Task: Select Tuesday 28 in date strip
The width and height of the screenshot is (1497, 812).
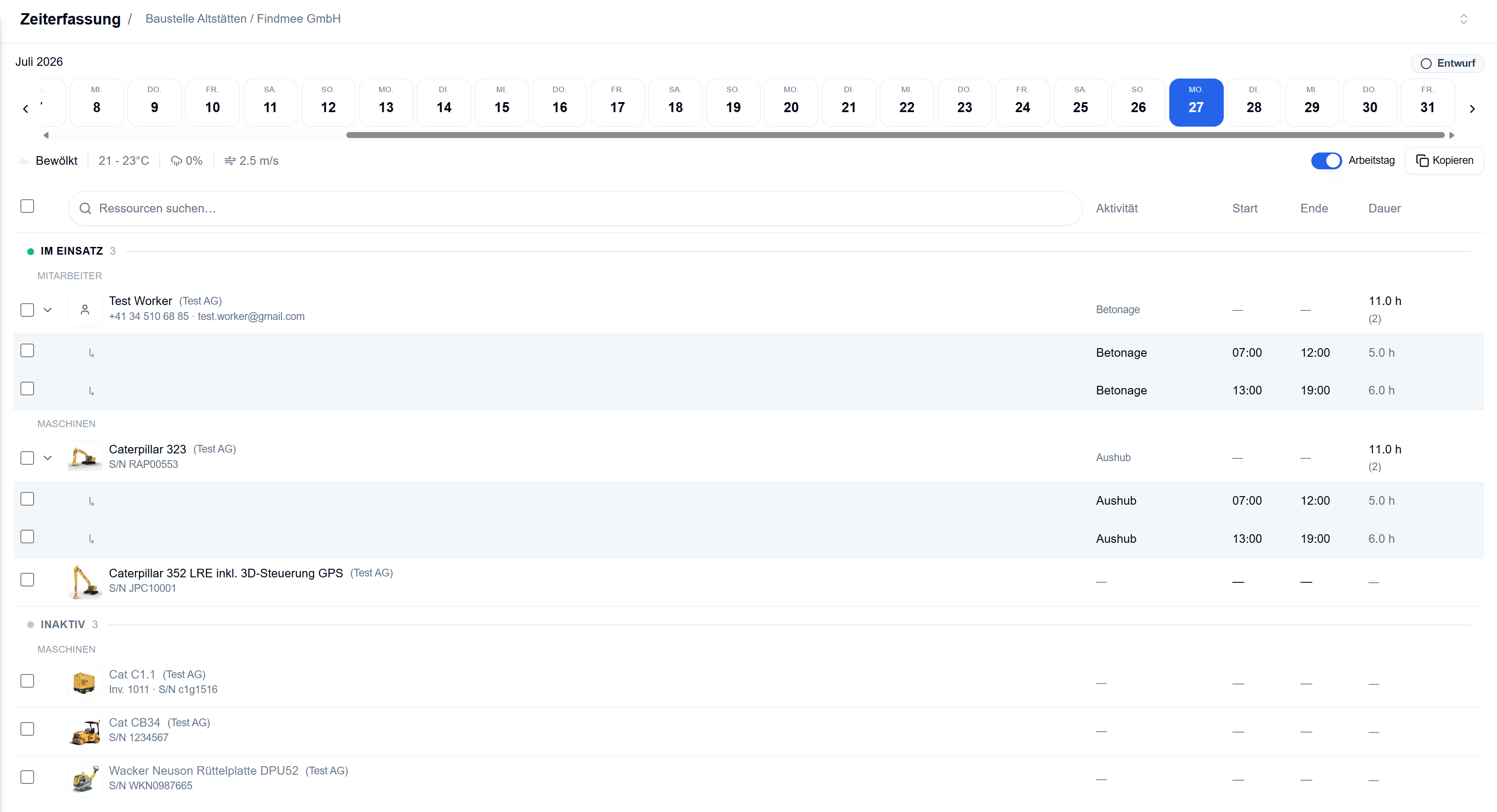Action: [x=1254, y=102]
